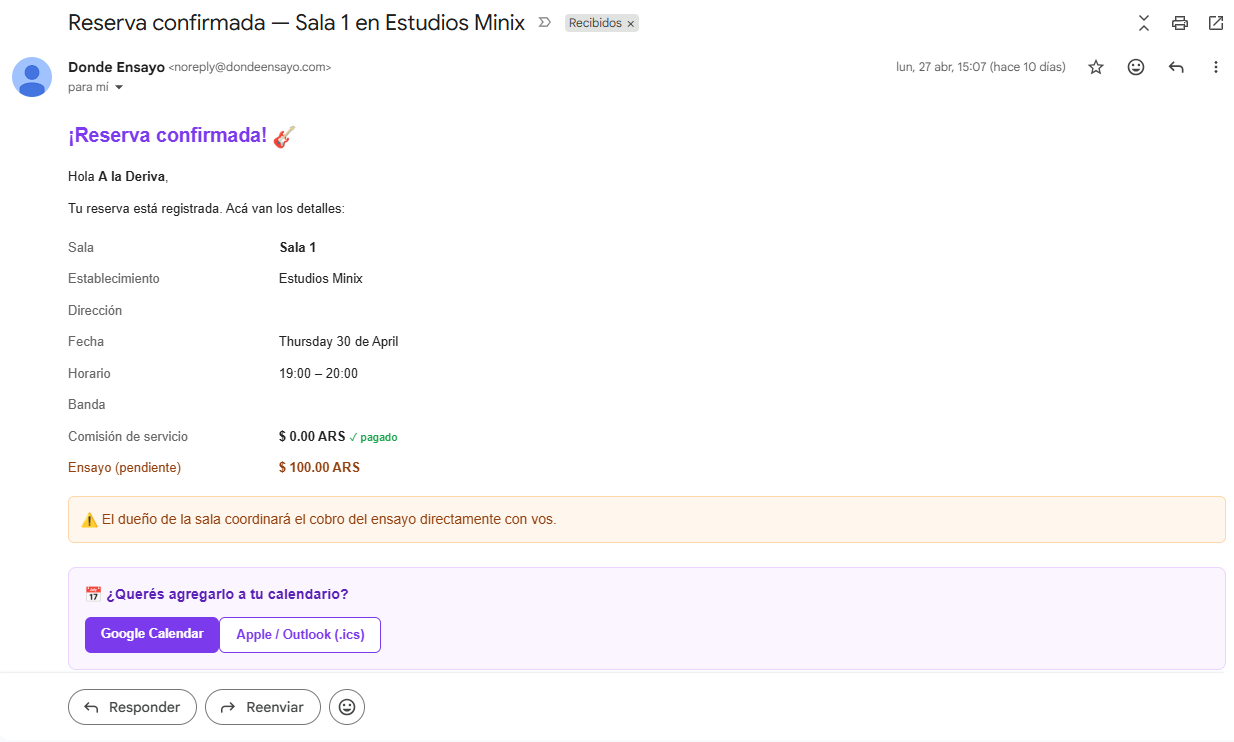Viewport: 1234px width, 742px height.
Task: Expand recipient details arrow next to 'para mí'
Action: point(119,88)
